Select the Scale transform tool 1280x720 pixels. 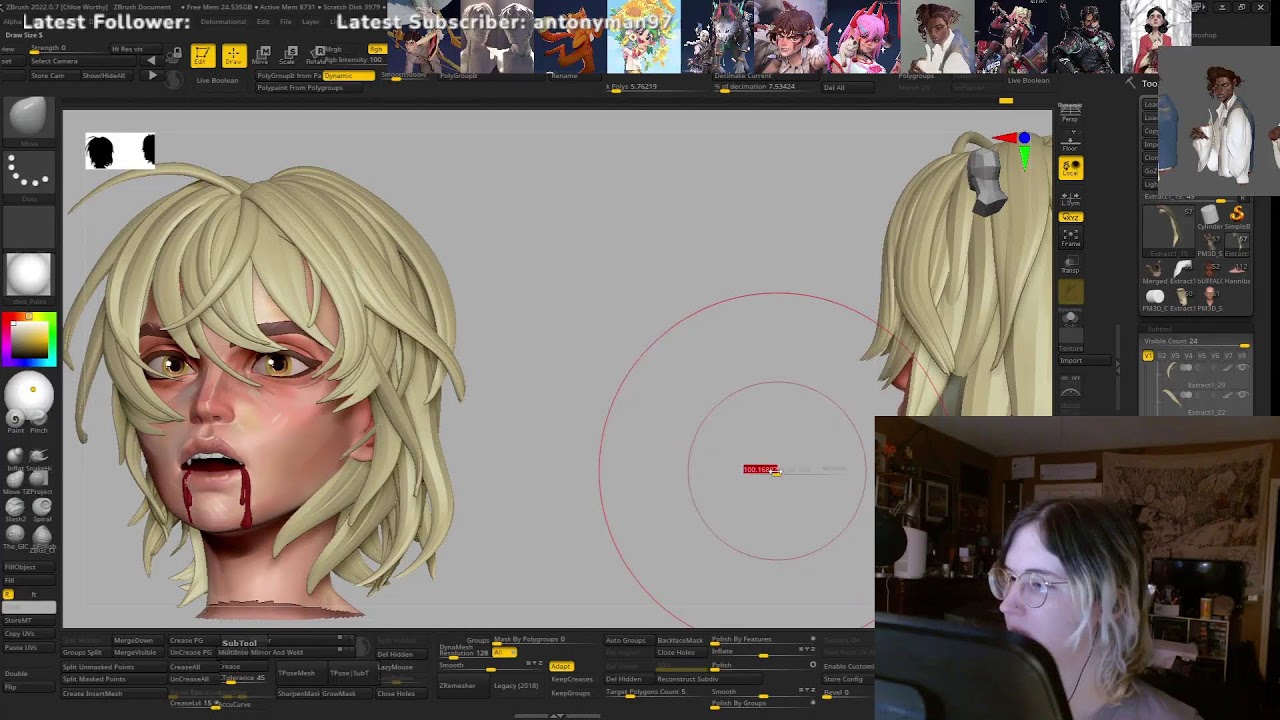coord(291,55)
